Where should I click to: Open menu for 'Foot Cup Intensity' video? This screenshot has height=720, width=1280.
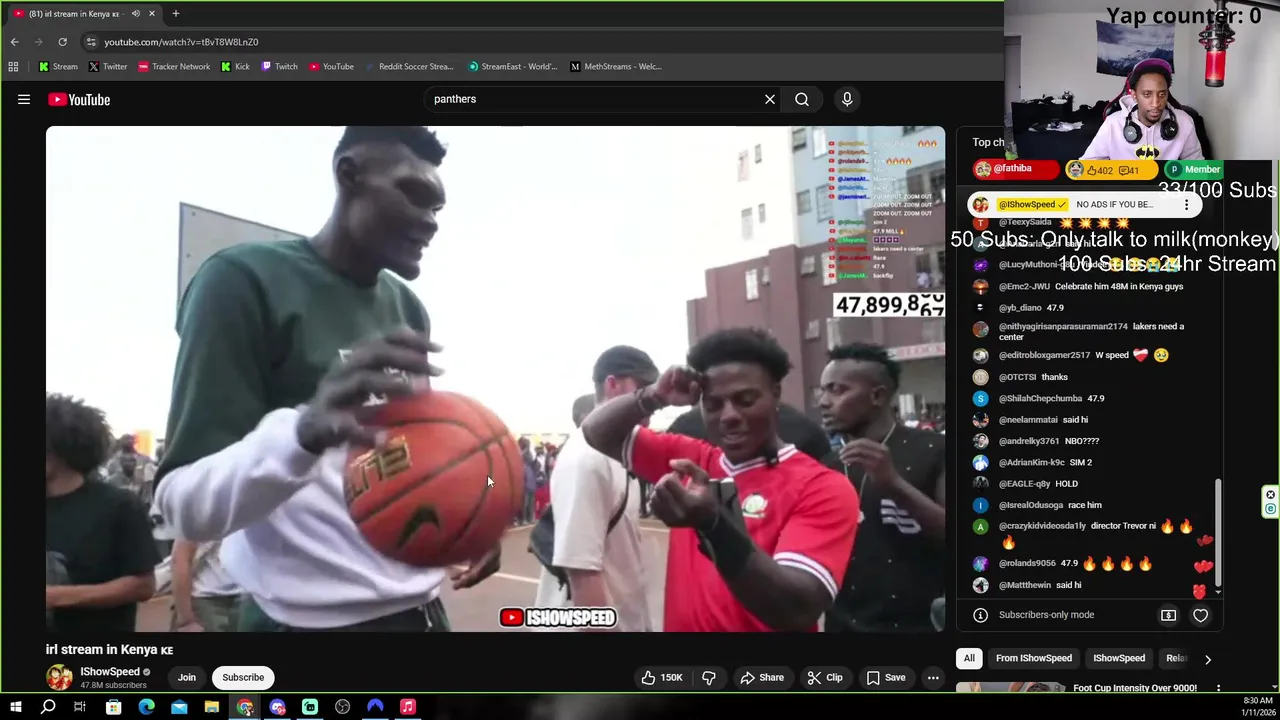(1218, 688)
